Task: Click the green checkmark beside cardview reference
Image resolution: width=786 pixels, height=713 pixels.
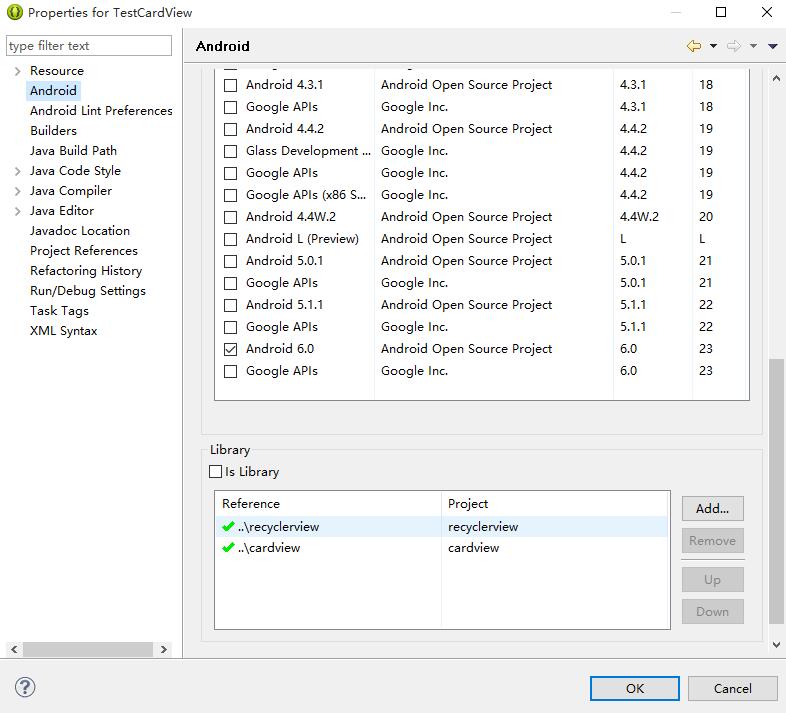Action: click(x=229, y=548)
